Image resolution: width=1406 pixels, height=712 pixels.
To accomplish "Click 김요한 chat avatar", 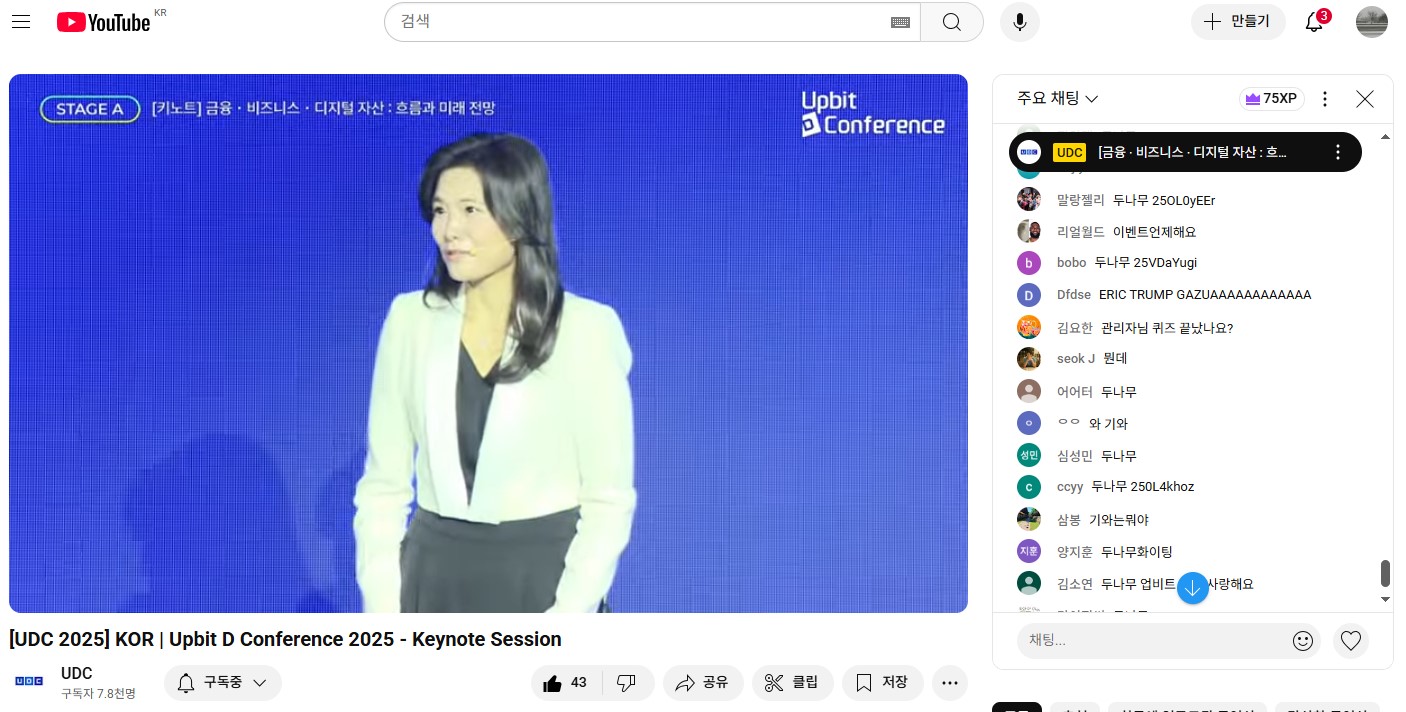I will 1029,327.
